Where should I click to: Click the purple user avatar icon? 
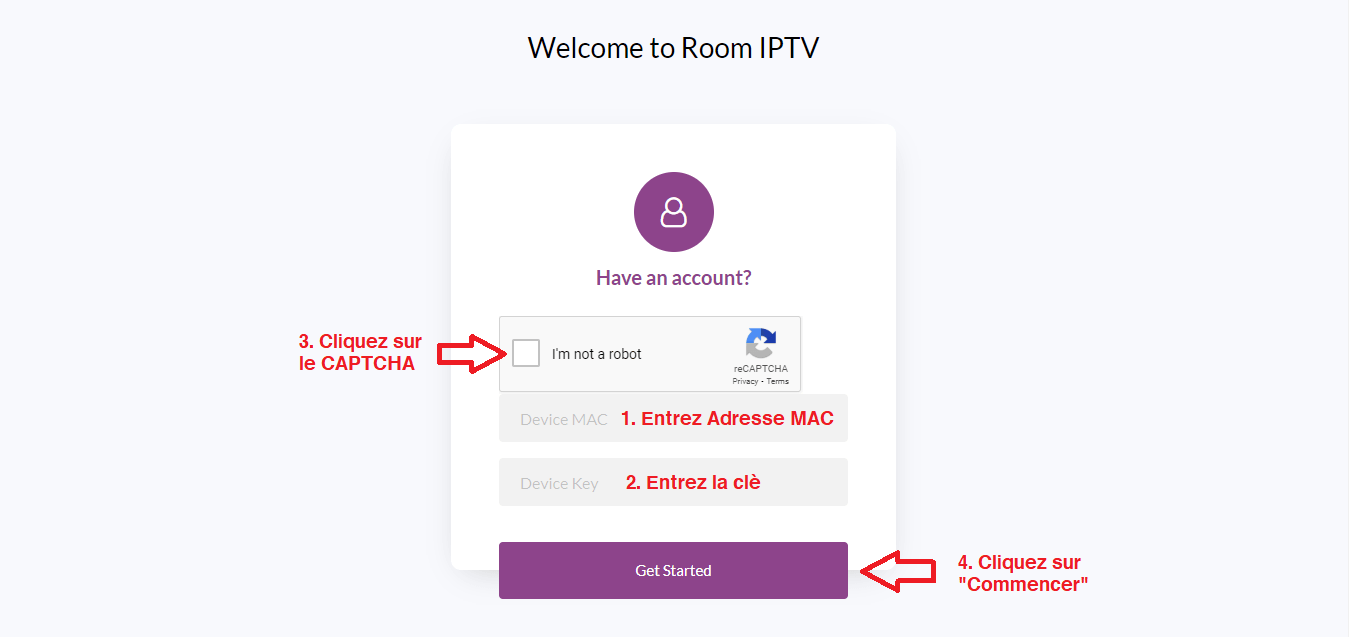point(673,212)
